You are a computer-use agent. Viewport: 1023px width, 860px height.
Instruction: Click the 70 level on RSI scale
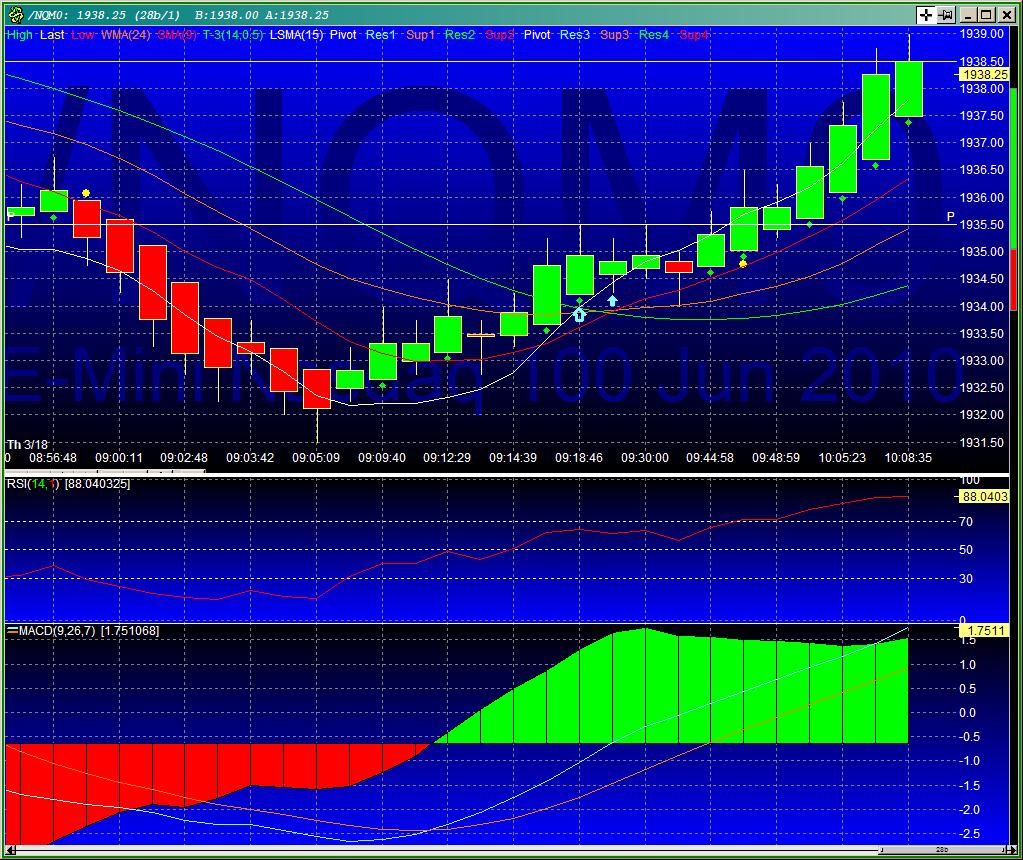pyautogui.click(x=966, y=521)
